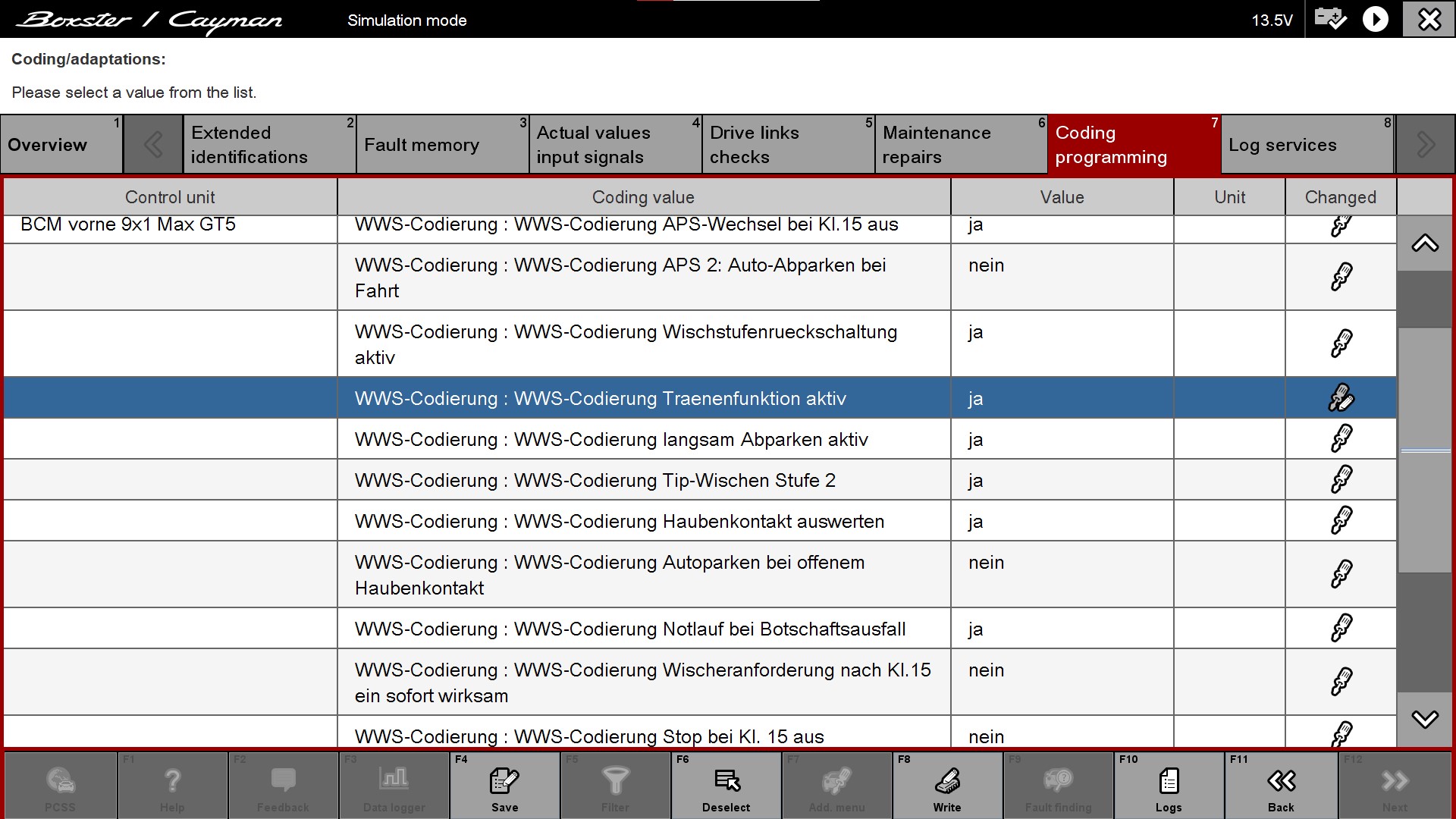Click wrench icon in Haubenkontakt auswerten row
Image resolution: width=1456 pixels, height=819 pixels.
pyautogui.click(x=1341, y=521)
